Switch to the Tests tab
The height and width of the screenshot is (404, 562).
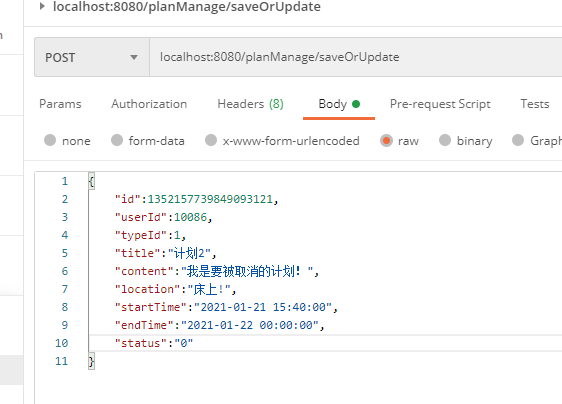pyautogui.click(x=535, y=104)
